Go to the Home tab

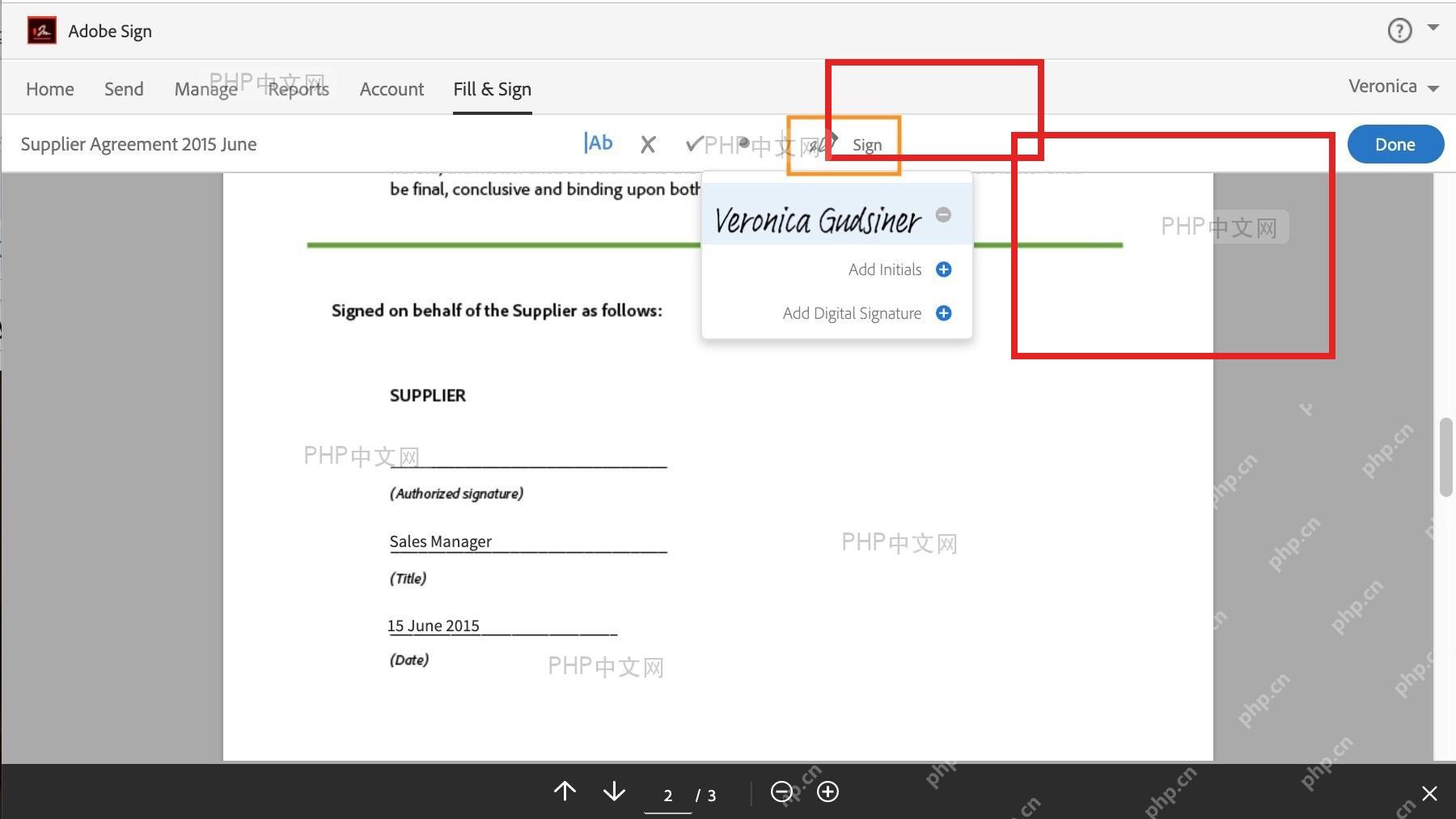[x=50, y=89]
